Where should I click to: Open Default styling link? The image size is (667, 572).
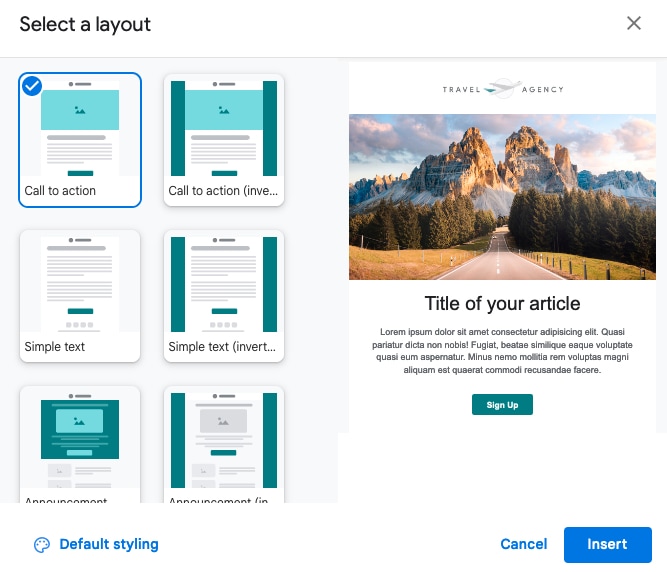coord(109,544)
